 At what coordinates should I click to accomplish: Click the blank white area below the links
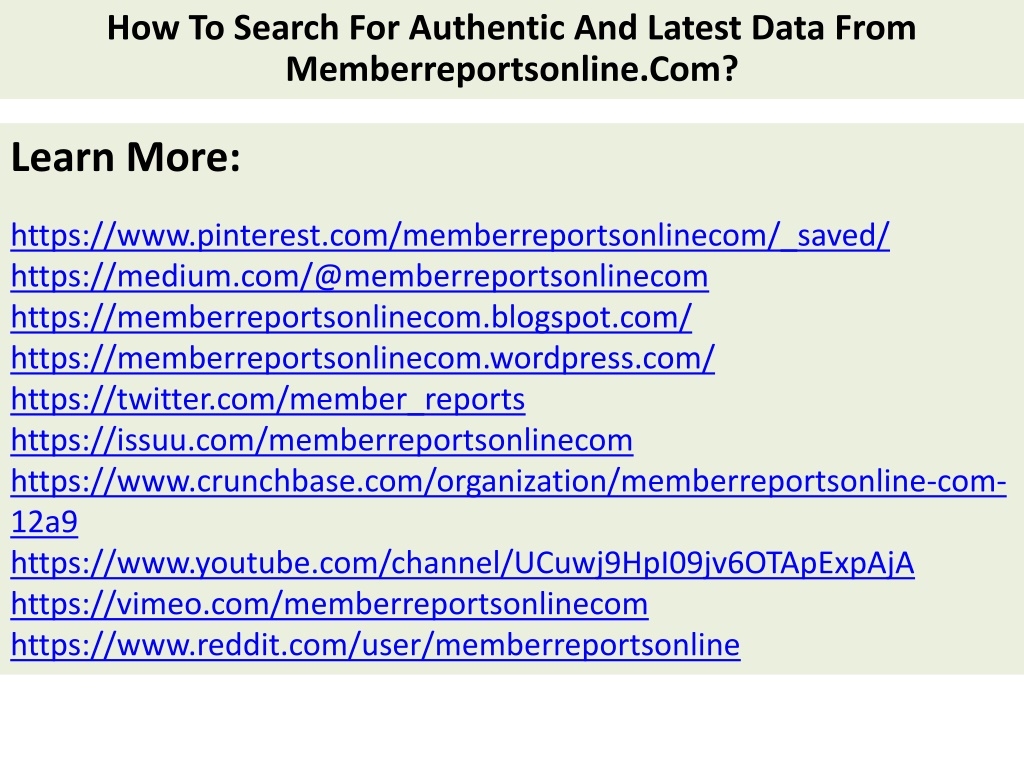point(512,721)
